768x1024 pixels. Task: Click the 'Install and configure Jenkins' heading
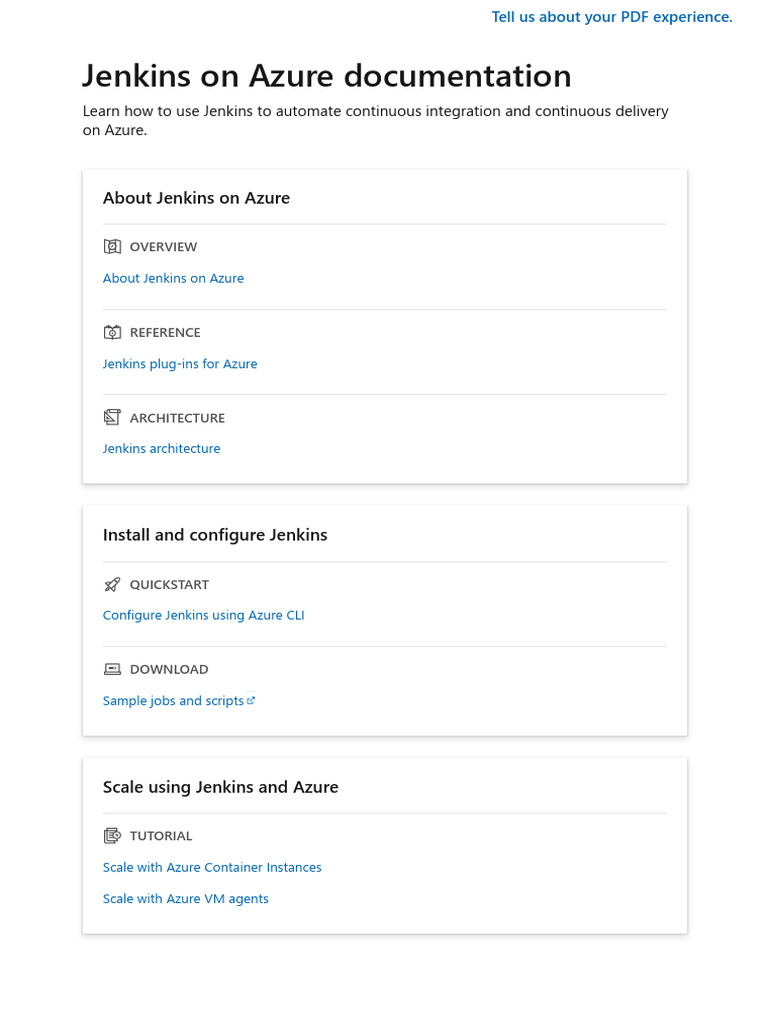pos(215,535)
